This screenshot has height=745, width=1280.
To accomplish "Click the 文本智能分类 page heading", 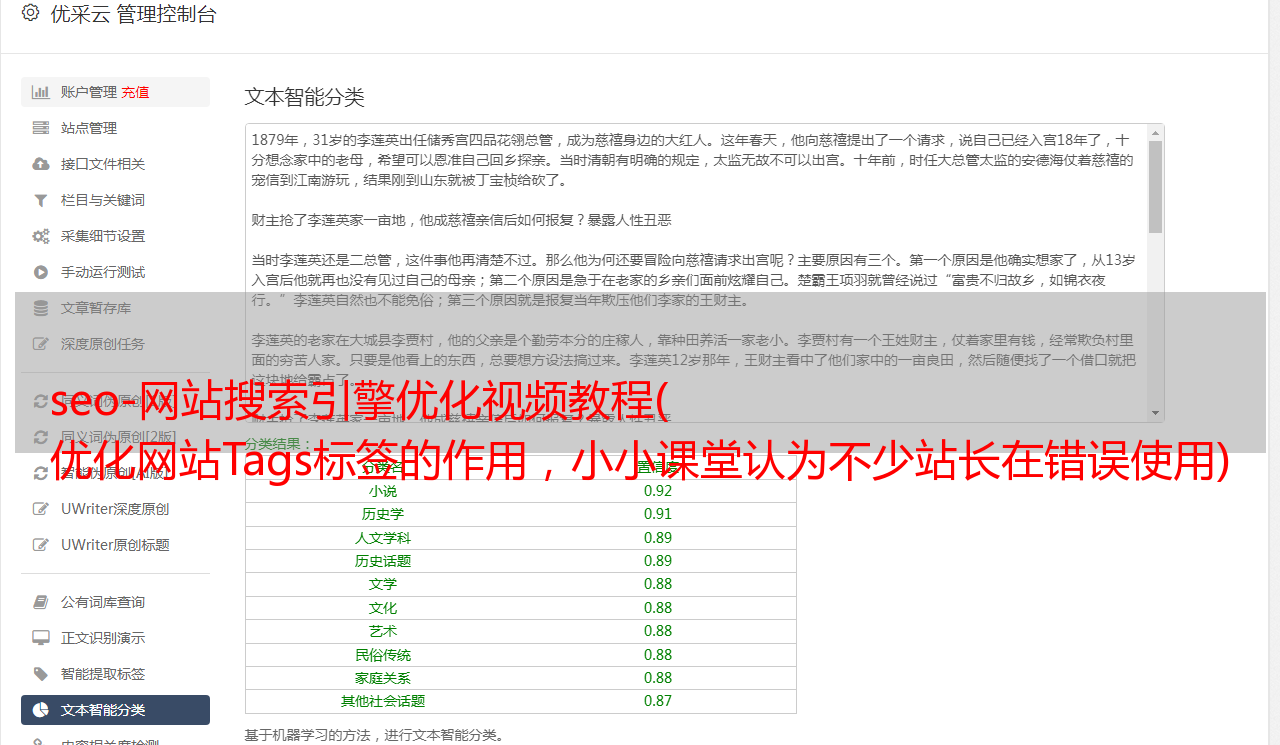I will point(305,97).
